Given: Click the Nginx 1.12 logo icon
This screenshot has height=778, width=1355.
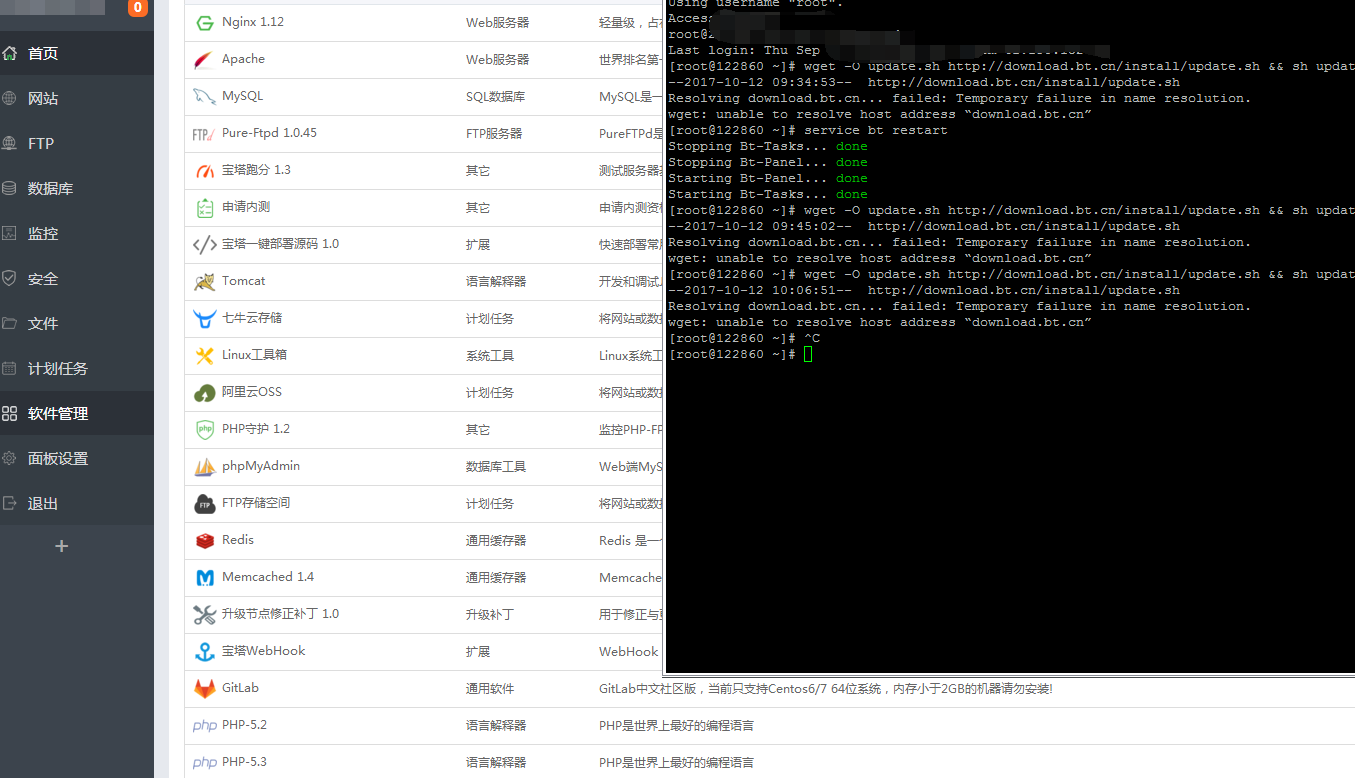Looking at the screenshot, I should click(x=204, y=23).
